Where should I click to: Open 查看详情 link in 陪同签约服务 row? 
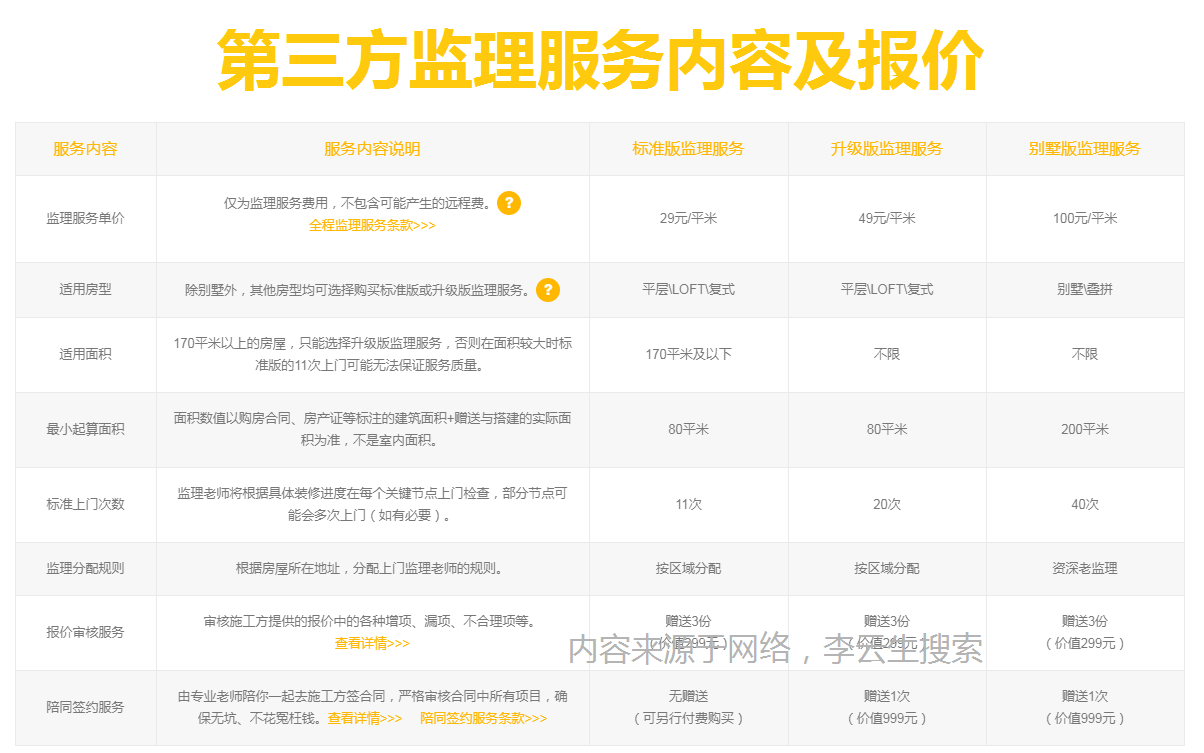click(x=364, y=718)
